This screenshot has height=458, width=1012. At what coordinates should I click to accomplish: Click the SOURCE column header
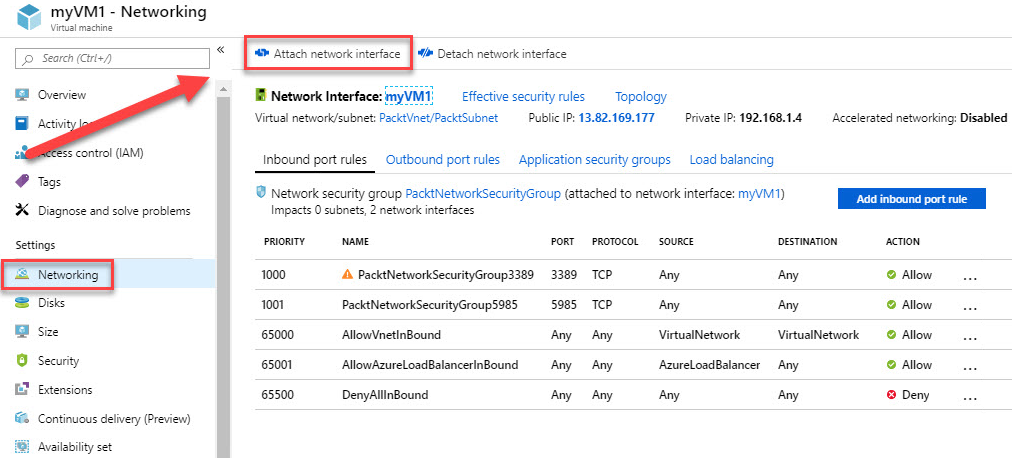point(676,242)
